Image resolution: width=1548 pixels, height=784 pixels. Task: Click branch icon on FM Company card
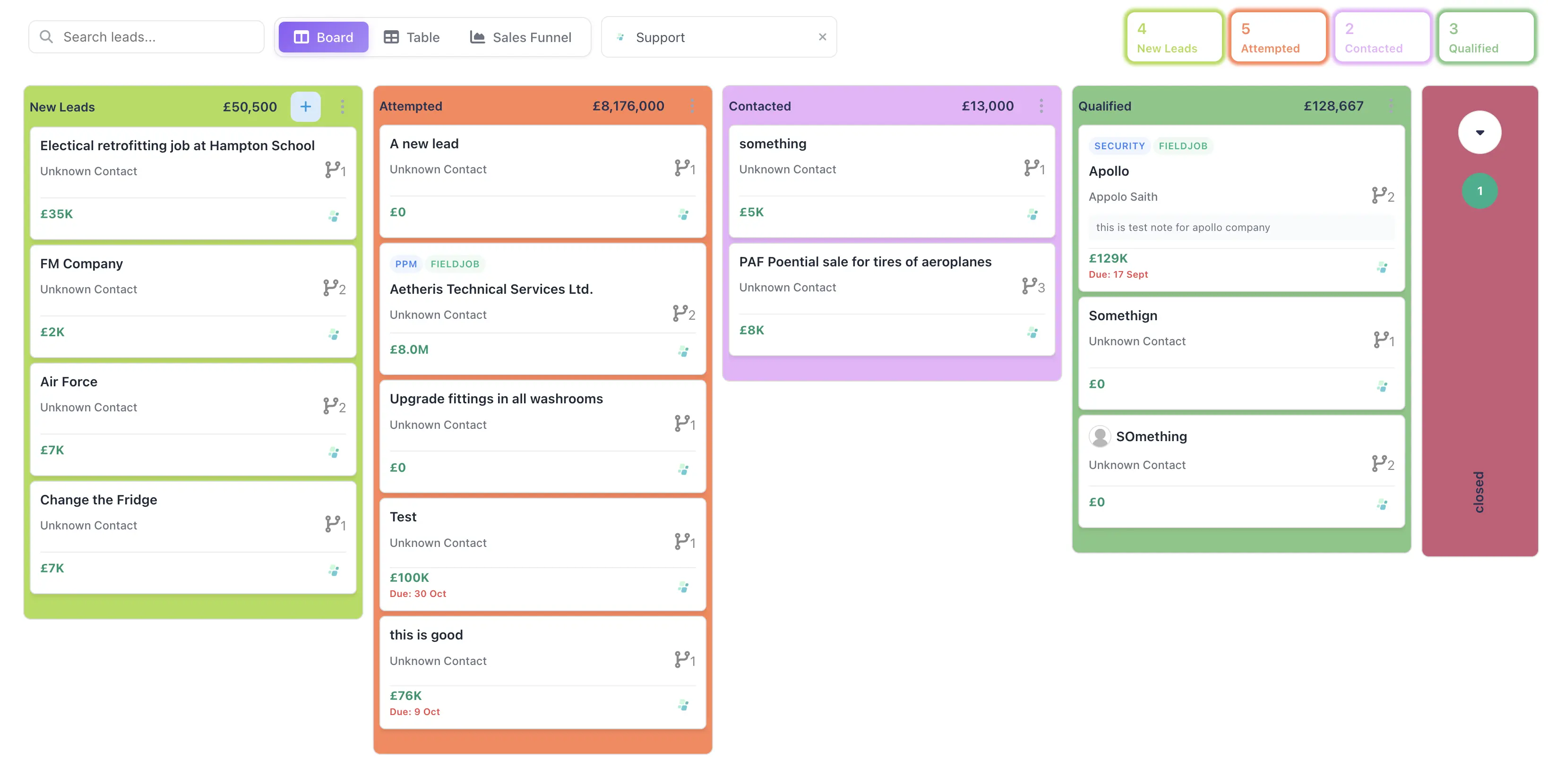[x=330, y=288]
